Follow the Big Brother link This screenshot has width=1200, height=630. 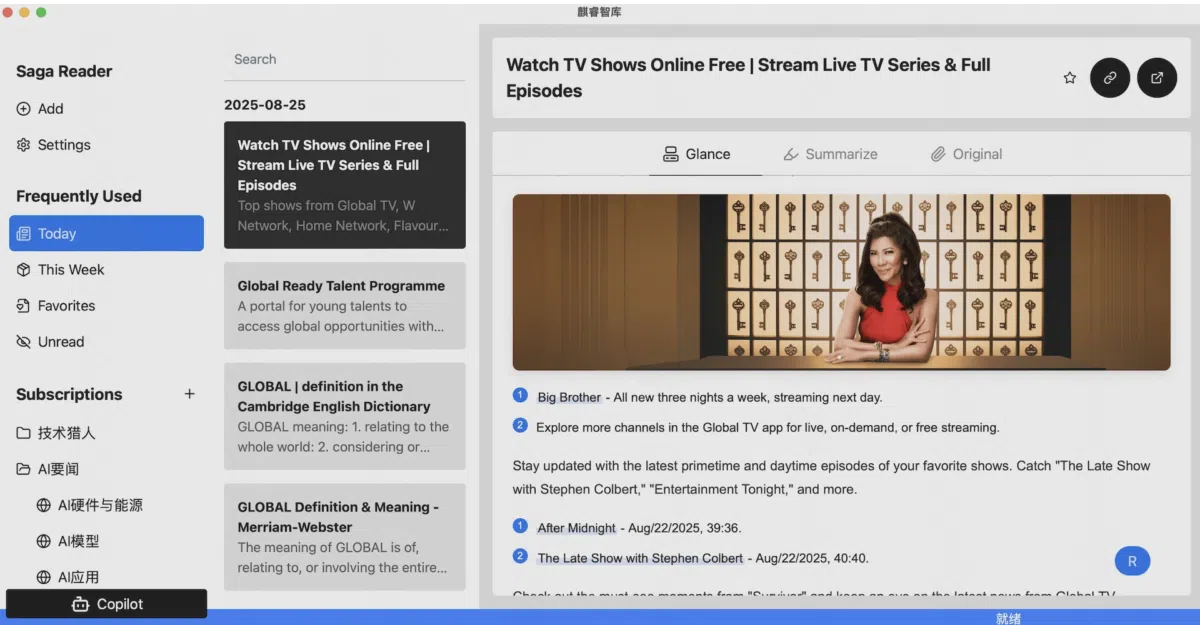point(569,397)
